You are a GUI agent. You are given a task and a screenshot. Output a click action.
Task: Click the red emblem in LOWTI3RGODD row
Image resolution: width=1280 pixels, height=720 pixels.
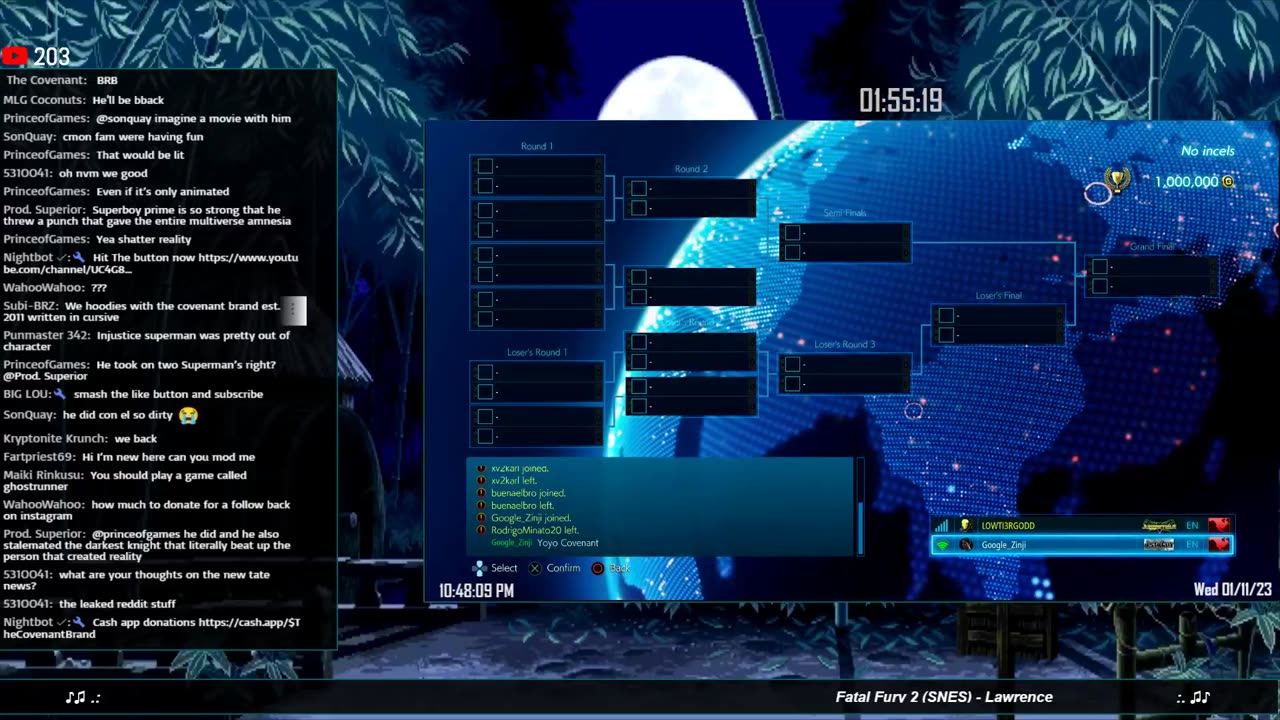(1218, 525)
